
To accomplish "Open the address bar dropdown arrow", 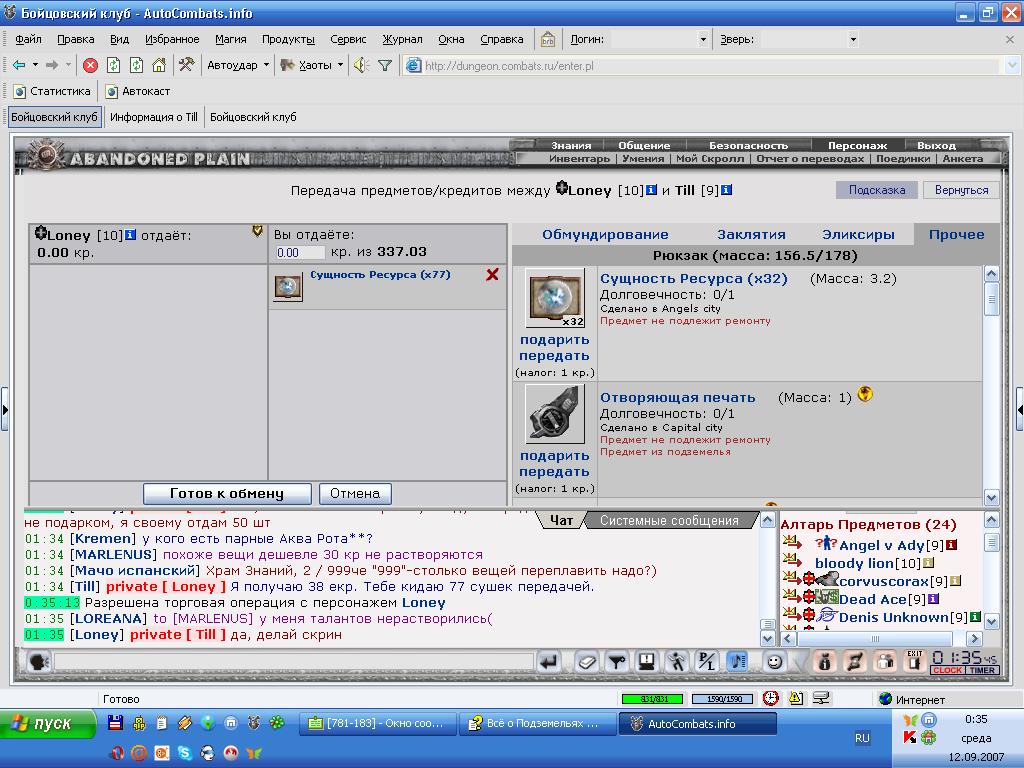I will (1012, 65).
